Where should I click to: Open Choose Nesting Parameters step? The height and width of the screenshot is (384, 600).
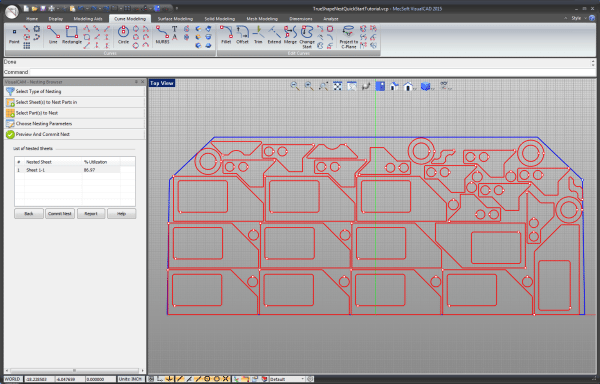[75, 124]
